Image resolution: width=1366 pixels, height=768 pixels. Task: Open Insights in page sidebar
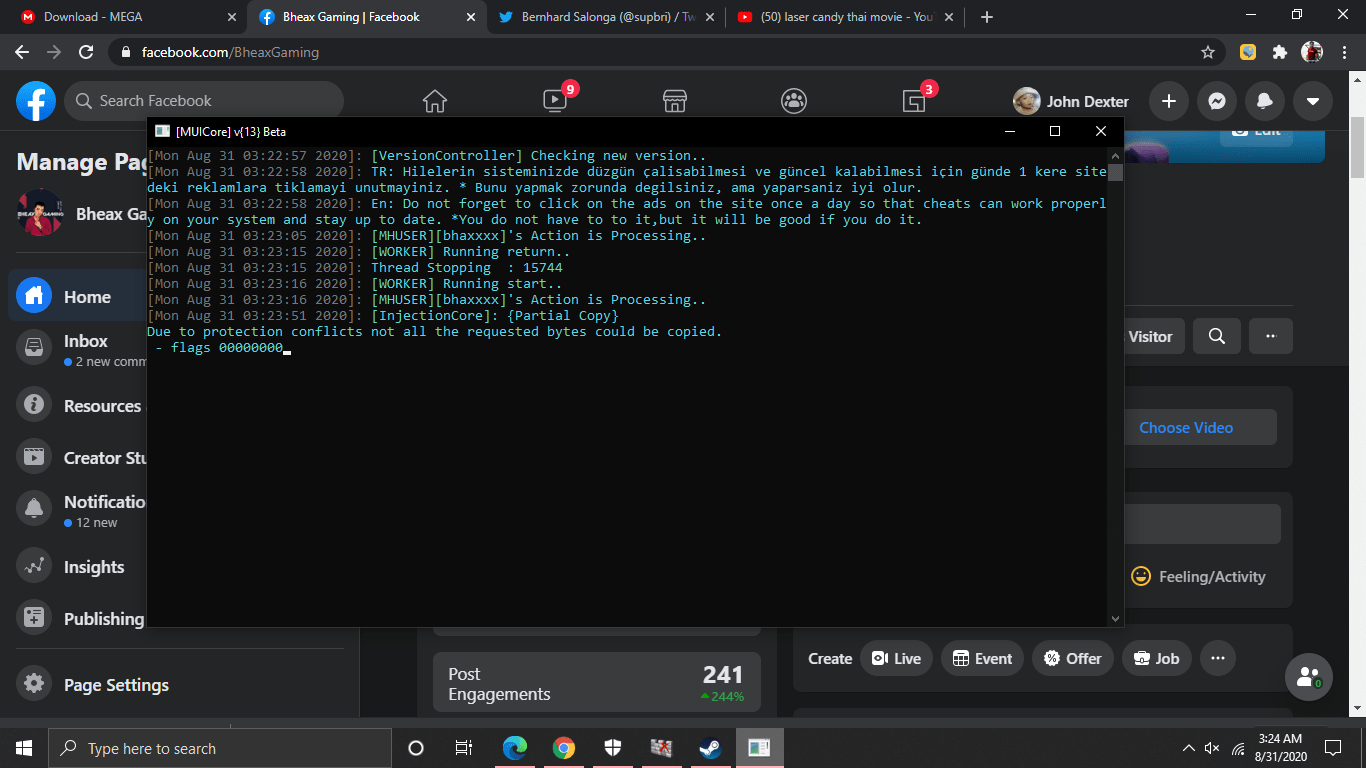pos(78,566)
